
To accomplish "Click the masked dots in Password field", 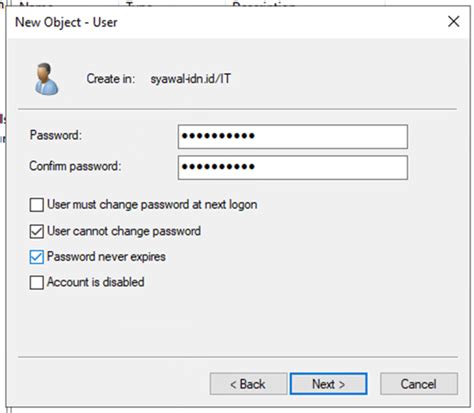I will pyautogui.click(x=218, y=136).
